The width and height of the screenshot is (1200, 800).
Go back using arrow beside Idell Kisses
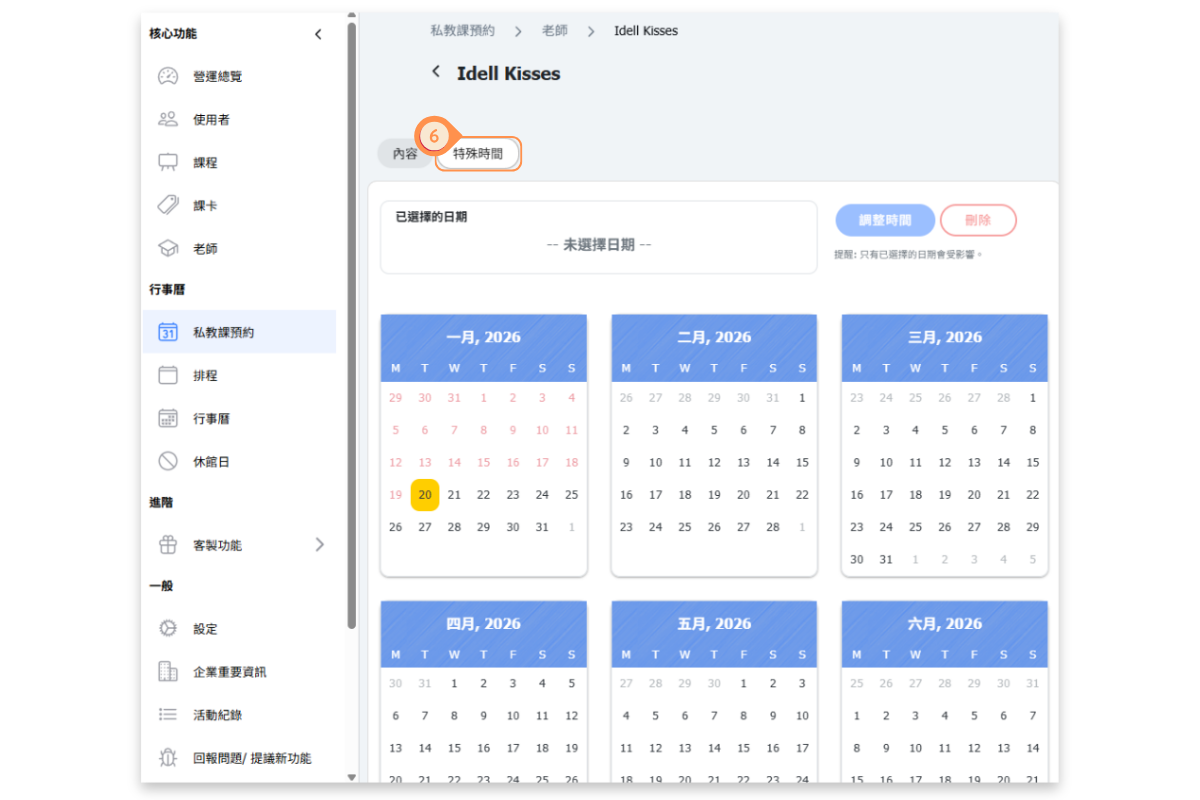click(435, 72)
